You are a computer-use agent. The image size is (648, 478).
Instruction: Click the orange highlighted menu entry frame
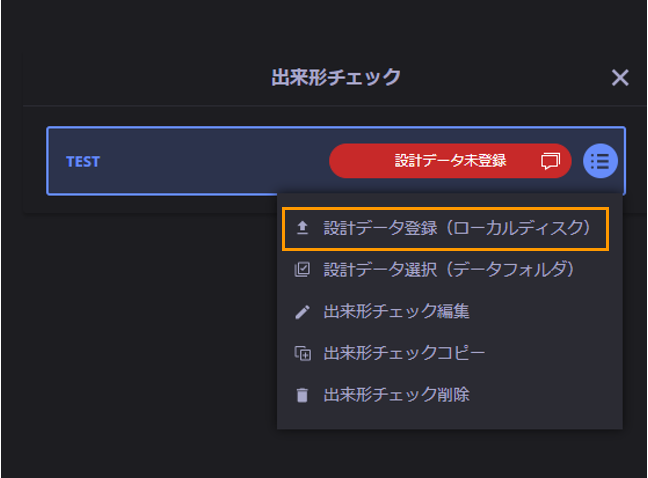point(446,229)
